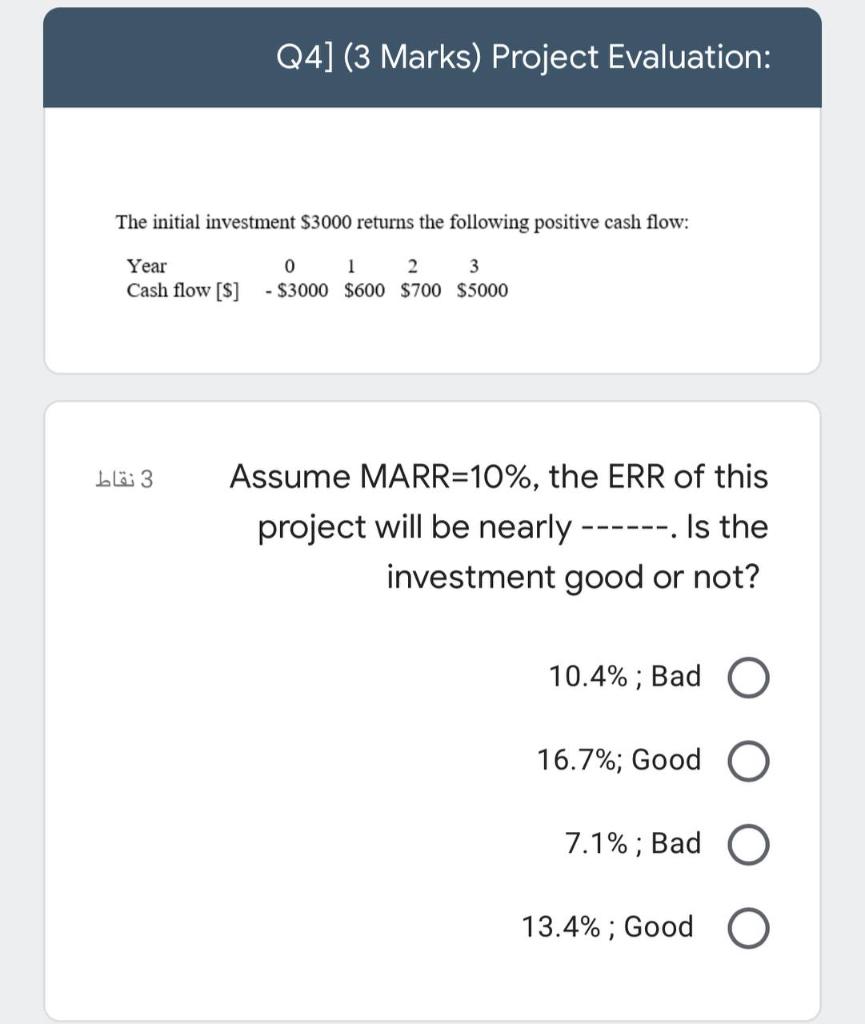The width and height of the screenshot is (865, 1024).
Task: Click the Arabic '3 نقاط' points label
Action: [132, 478]
